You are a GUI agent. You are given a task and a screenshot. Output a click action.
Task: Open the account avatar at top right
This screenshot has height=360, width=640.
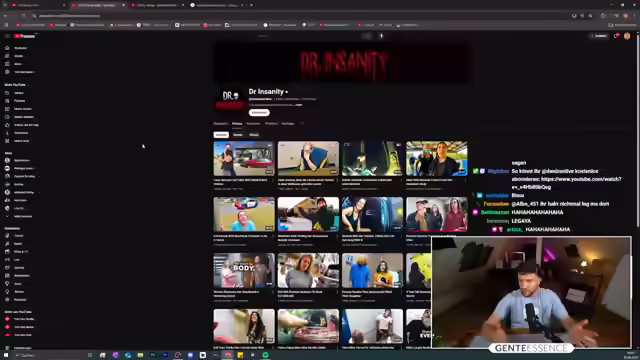627,36
